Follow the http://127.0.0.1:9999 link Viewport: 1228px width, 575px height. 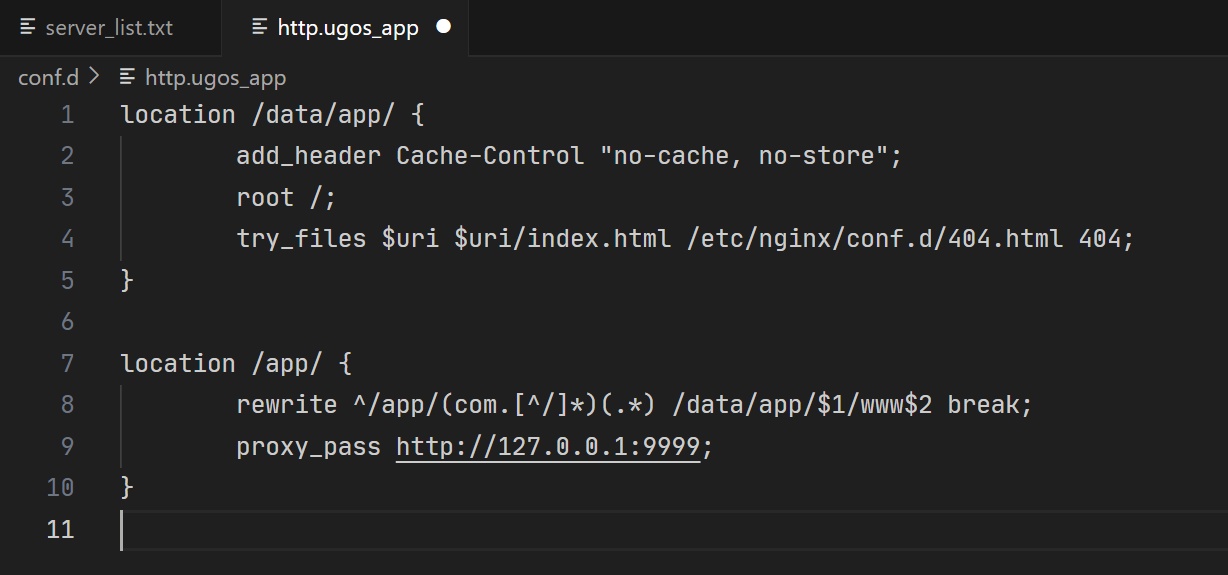[548, 446]
